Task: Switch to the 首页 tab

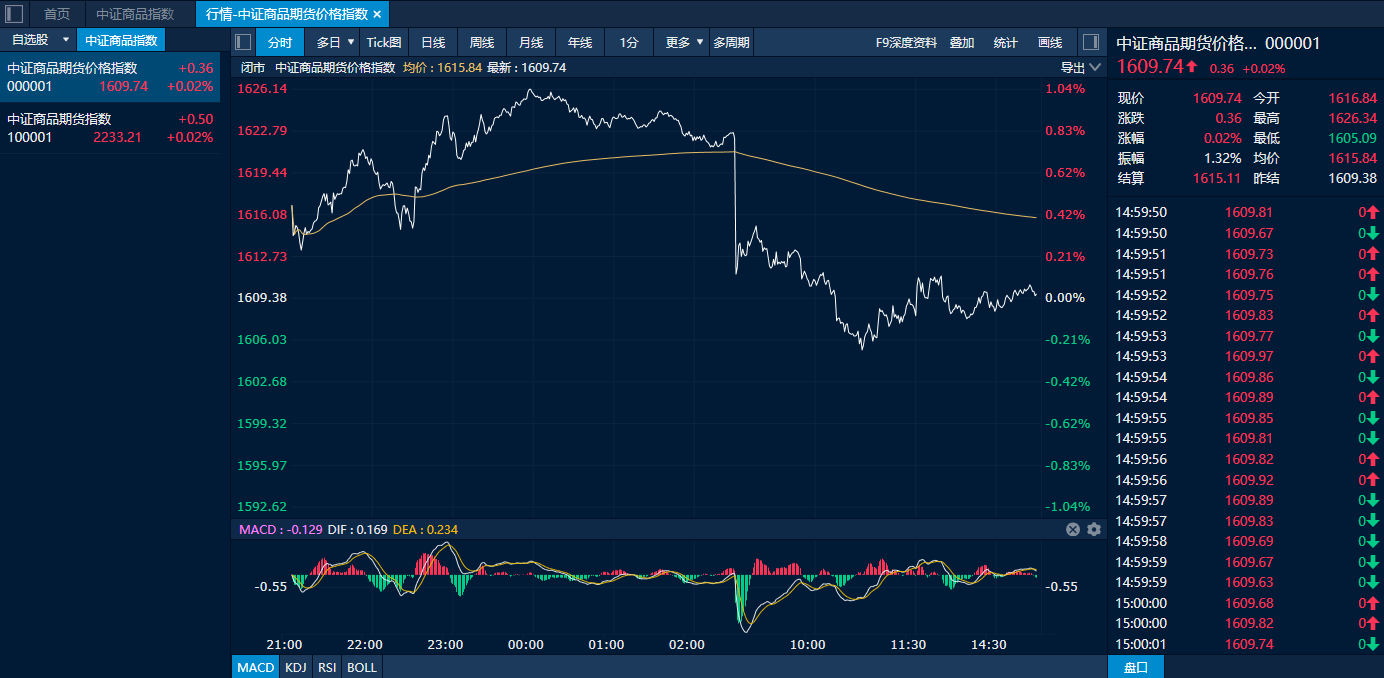Action: (x=57, y=14)
